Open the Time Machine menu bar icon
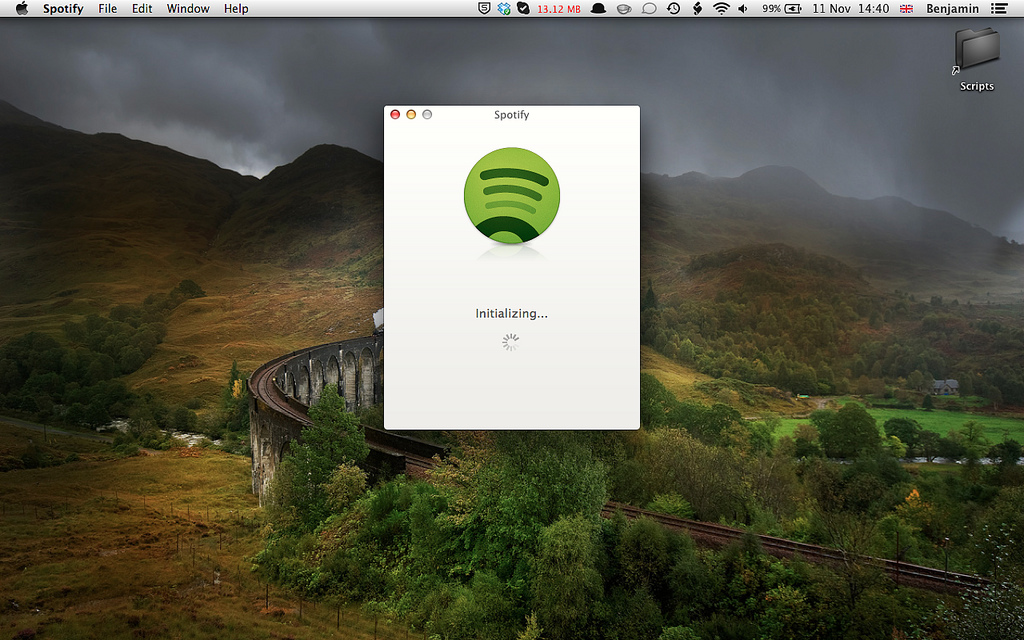This screenshot has height=640, width=1024. click(x=673, y=8)
